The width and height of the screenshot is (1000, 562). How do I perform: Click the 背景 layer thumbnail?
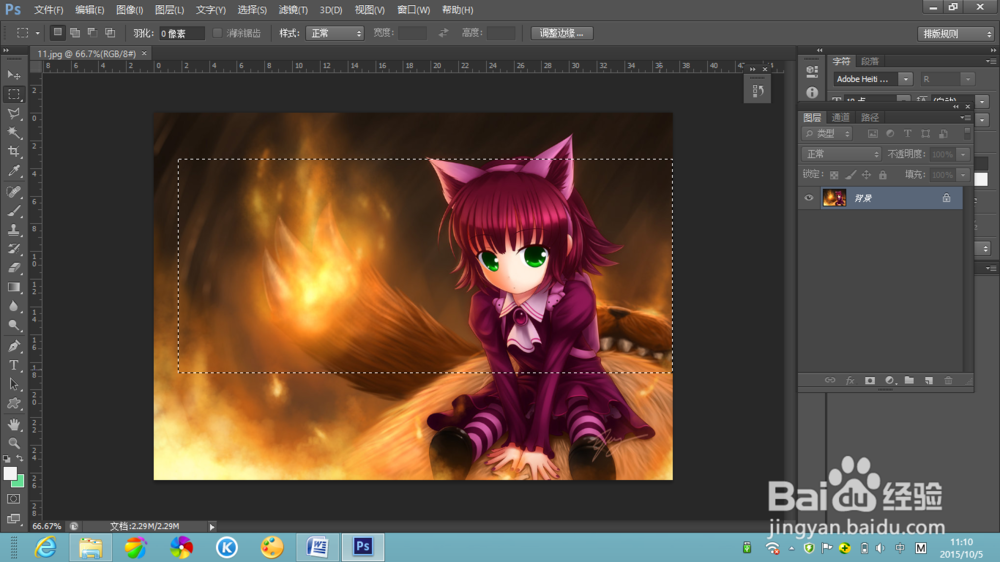(834, 198)
